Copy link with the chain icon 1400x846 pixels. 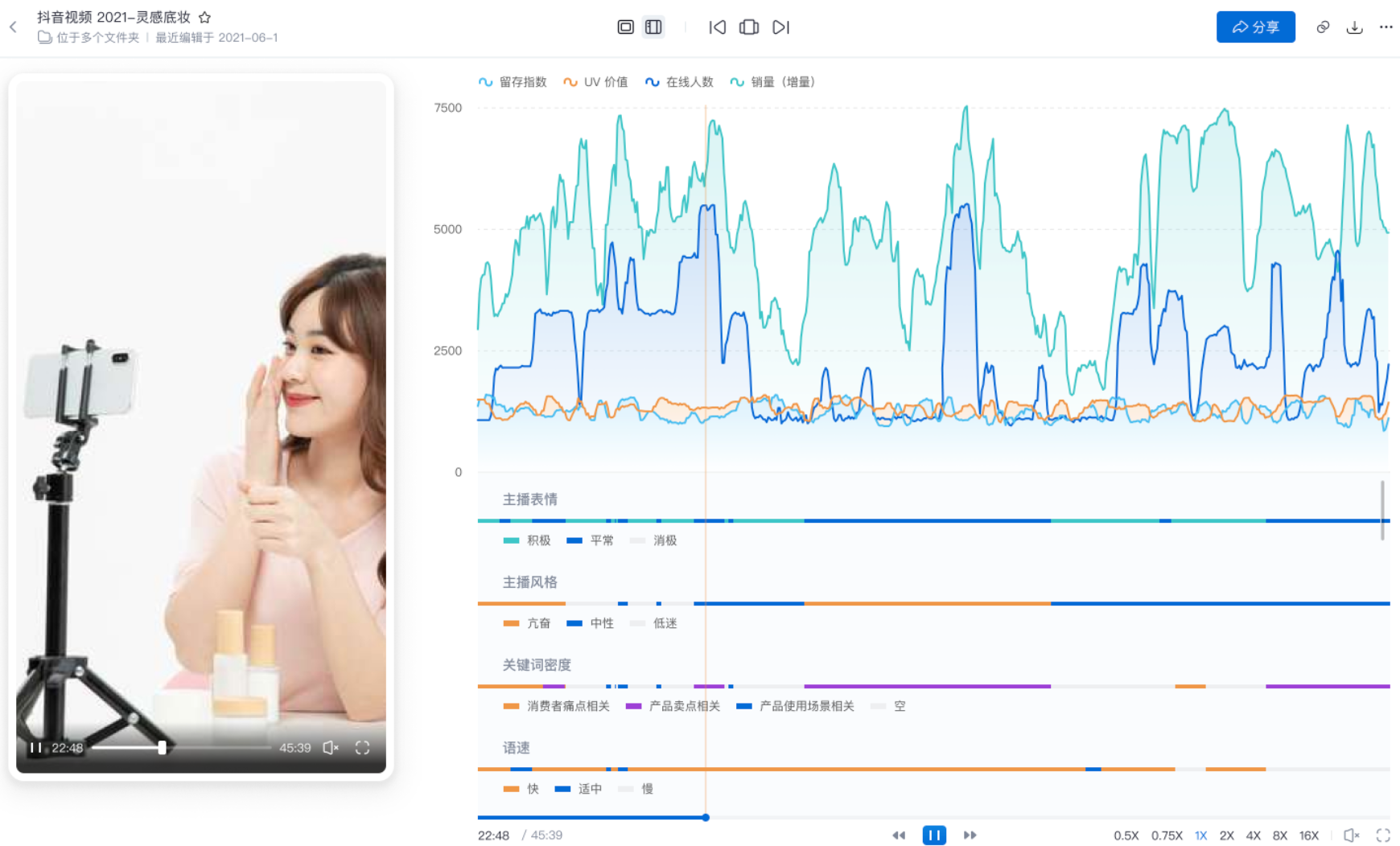[1323, 27]
